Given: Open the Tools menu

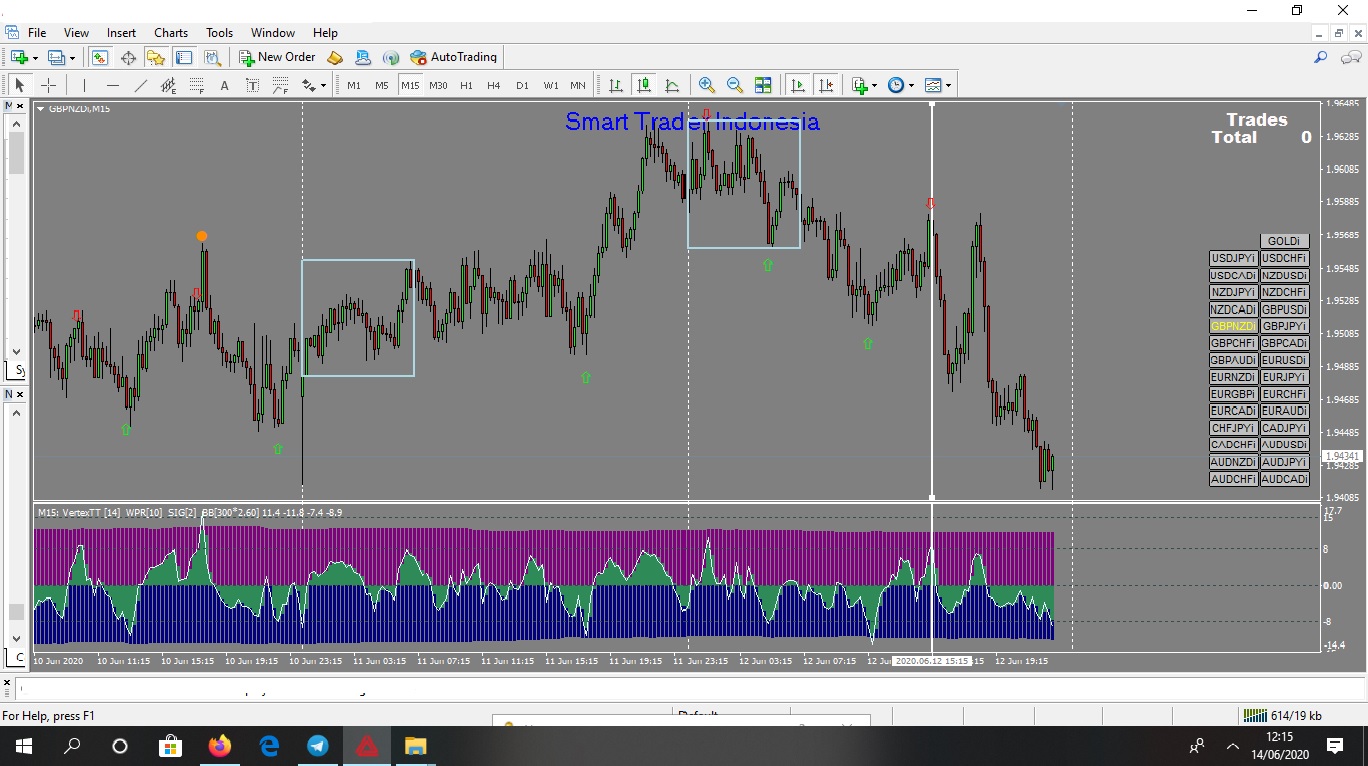Looking at the screenshot, I should (220, 33).
